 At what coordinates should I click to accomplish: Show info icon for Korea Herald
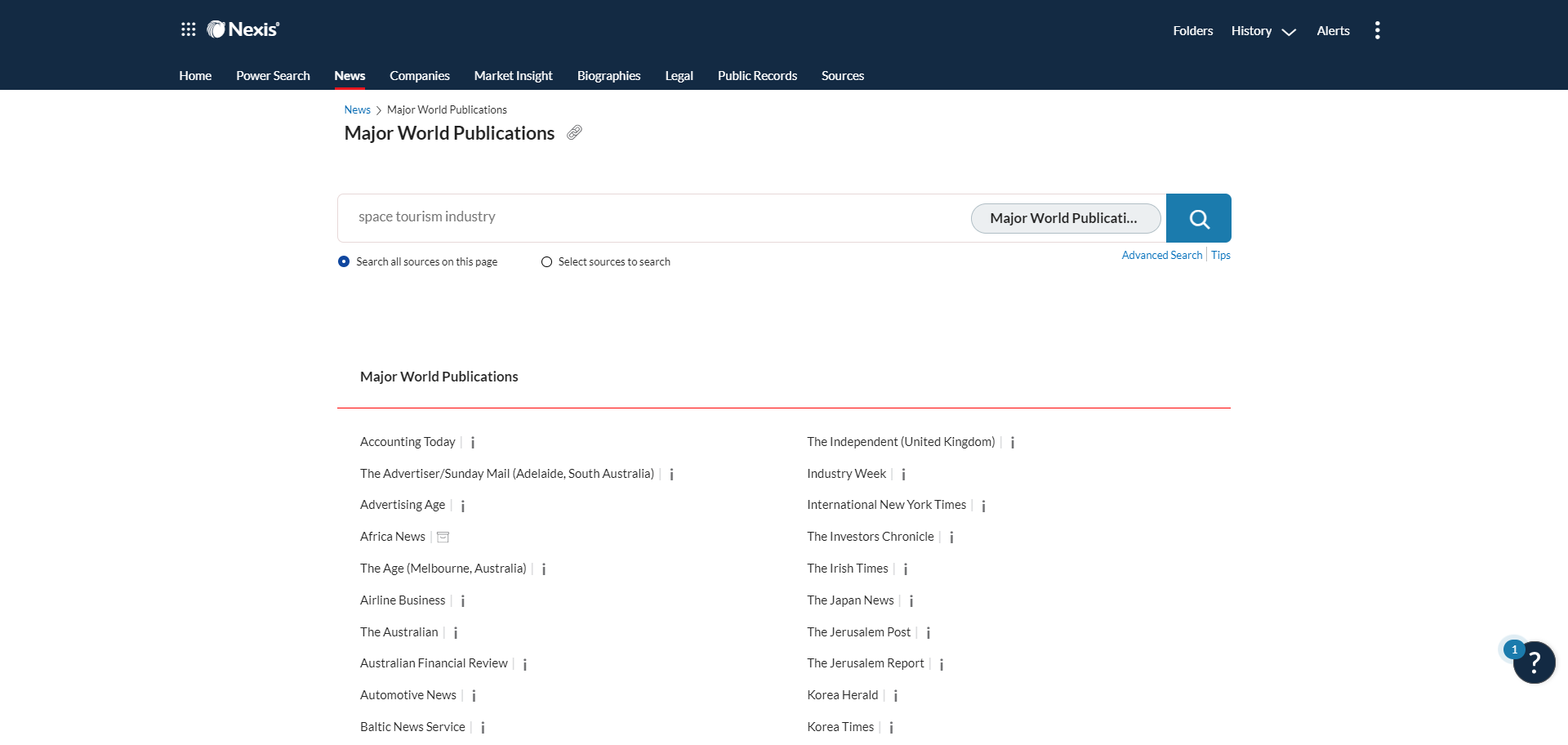[896, 696]
